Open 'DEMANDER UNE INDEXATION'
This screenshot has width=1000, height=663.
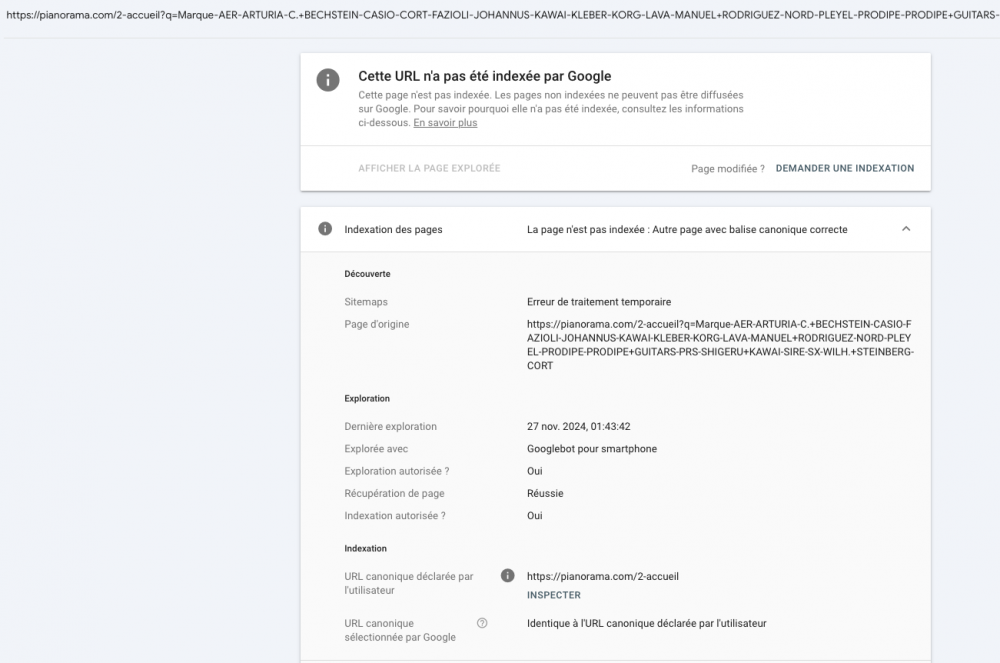(844, 168)
